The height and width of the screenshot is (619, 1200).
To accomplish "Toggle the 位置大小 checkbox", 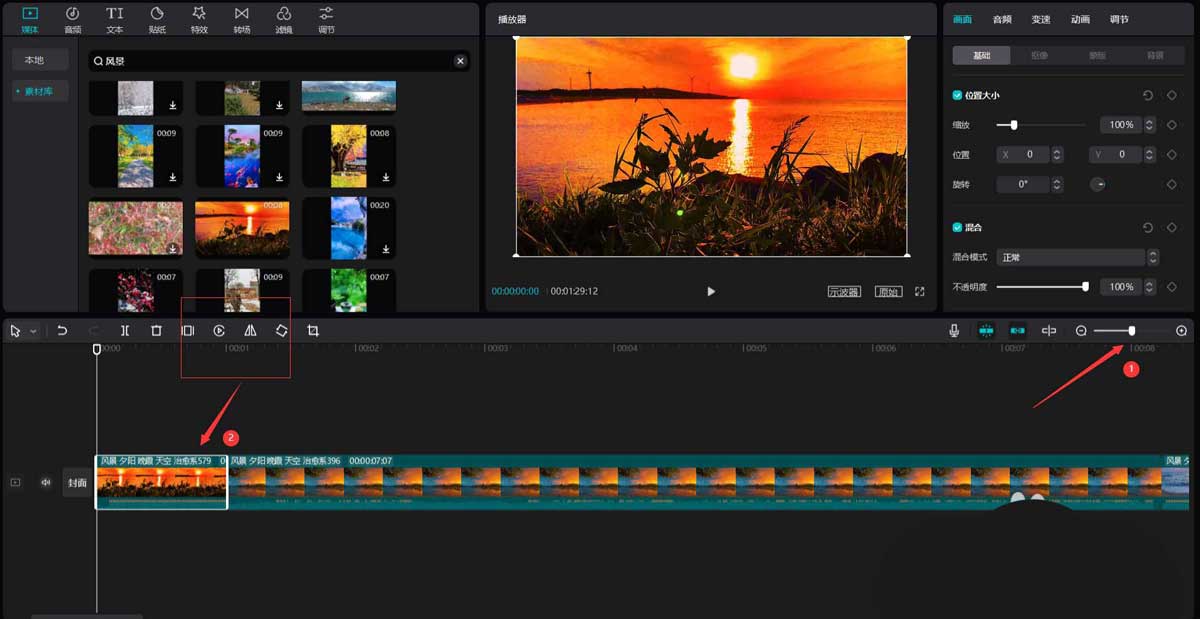I will pos(958,96).
